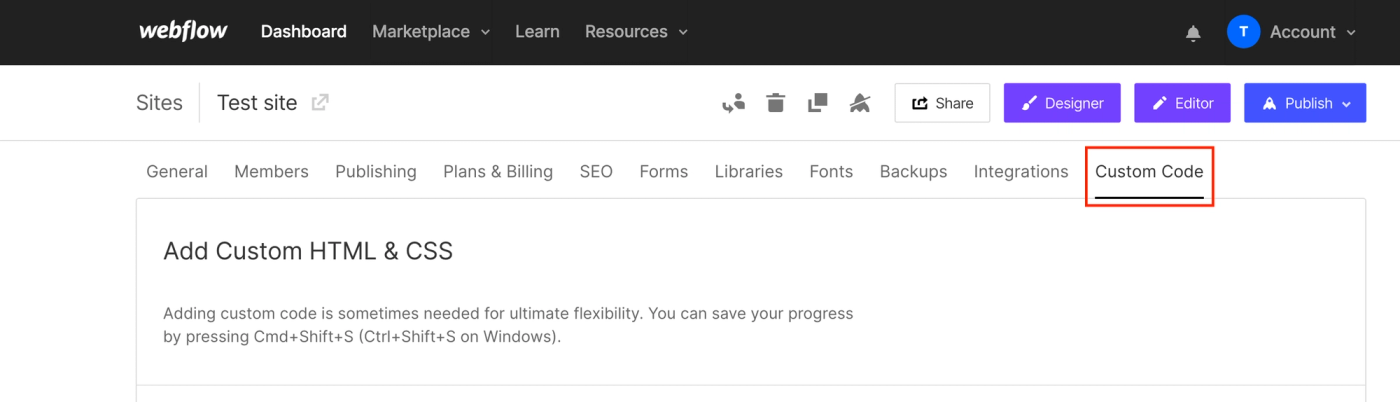Viewport: 1400px width, 402px height.
Task: Click the transfer site icon
Action: [x=734, y=102]
